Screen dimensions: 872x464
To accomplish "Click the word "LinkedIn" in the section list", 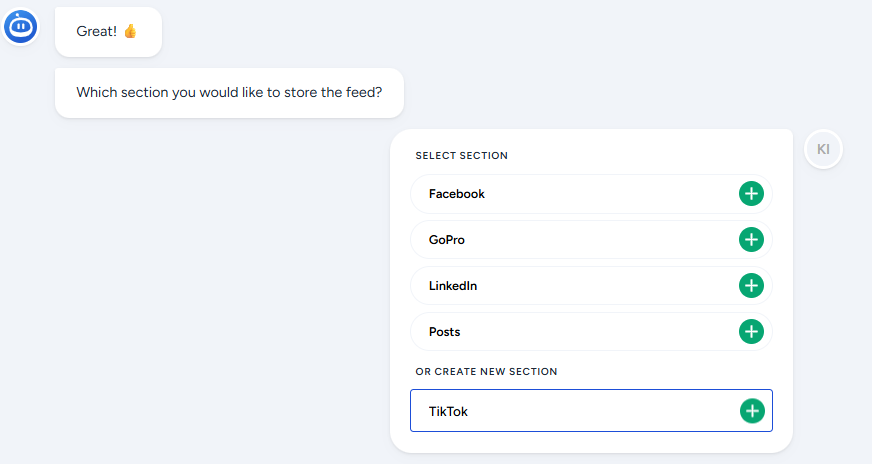I will coord(453,286).
